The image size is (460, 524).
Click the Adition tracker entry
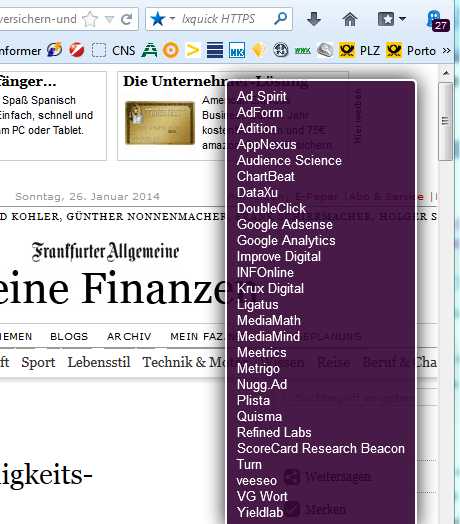point(256,128)
